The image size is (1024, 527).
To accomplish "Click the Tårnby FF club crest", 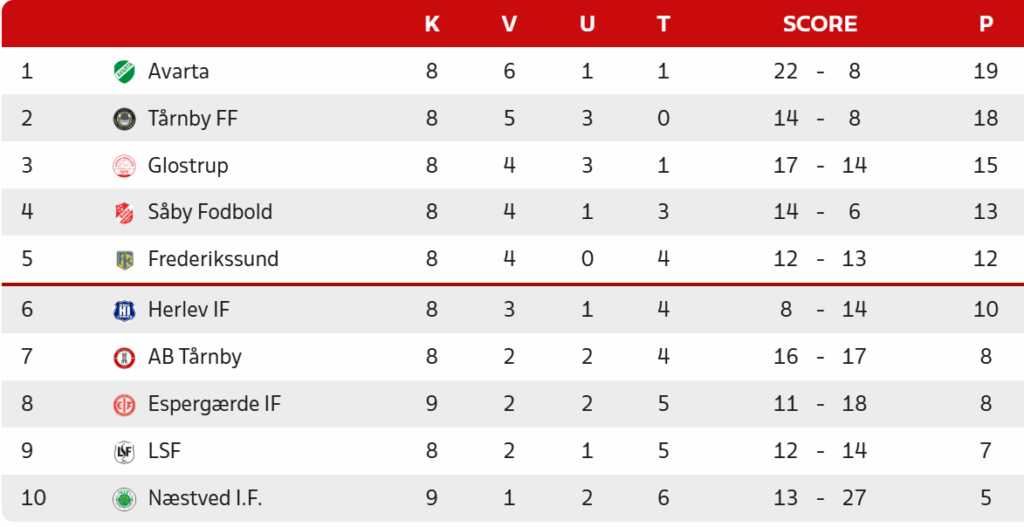I will point(124,119).
